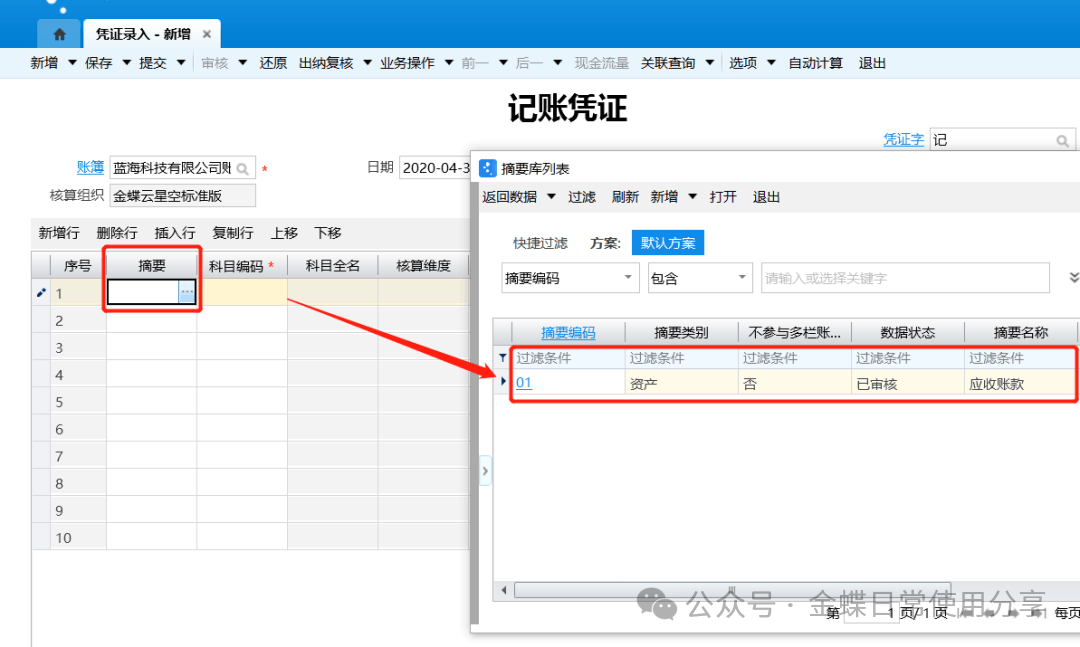This screenshot has width=1080, height=647.
Task: Click the 凭证字 link label
Action: [903, 140]
